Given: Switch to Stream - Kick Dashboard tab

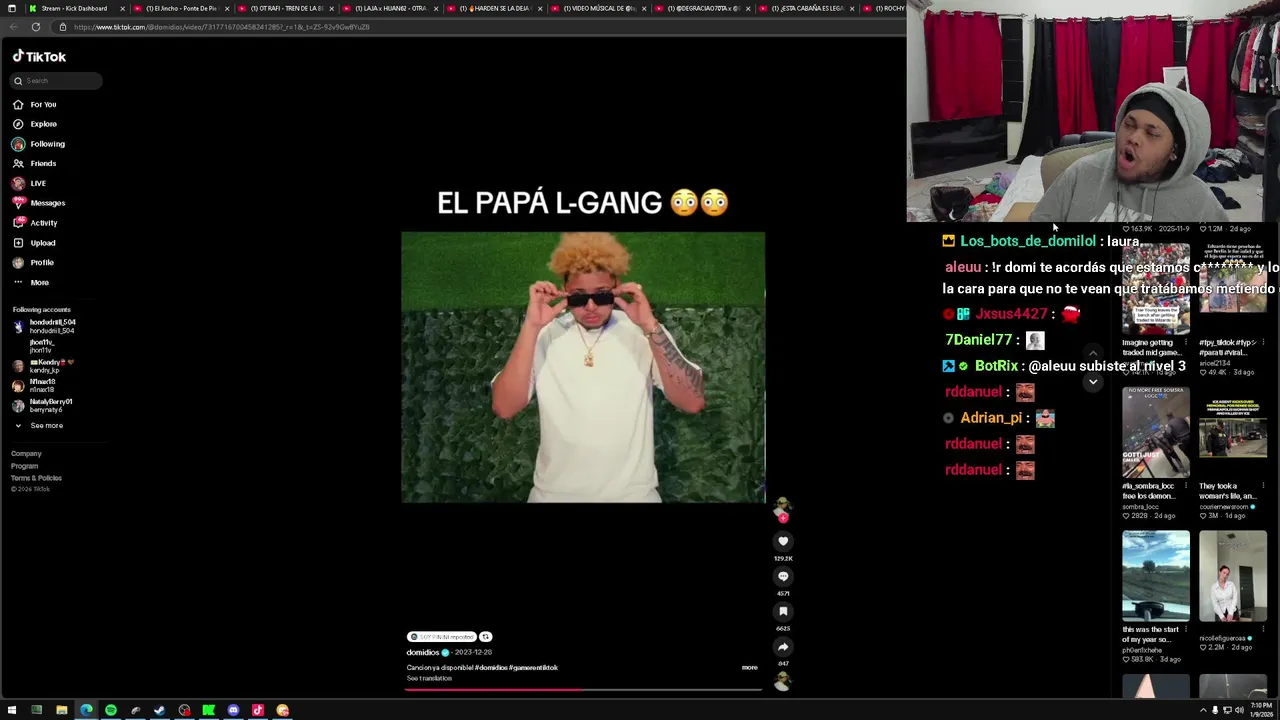Looking at the screenshot, I should click(74, 8).
